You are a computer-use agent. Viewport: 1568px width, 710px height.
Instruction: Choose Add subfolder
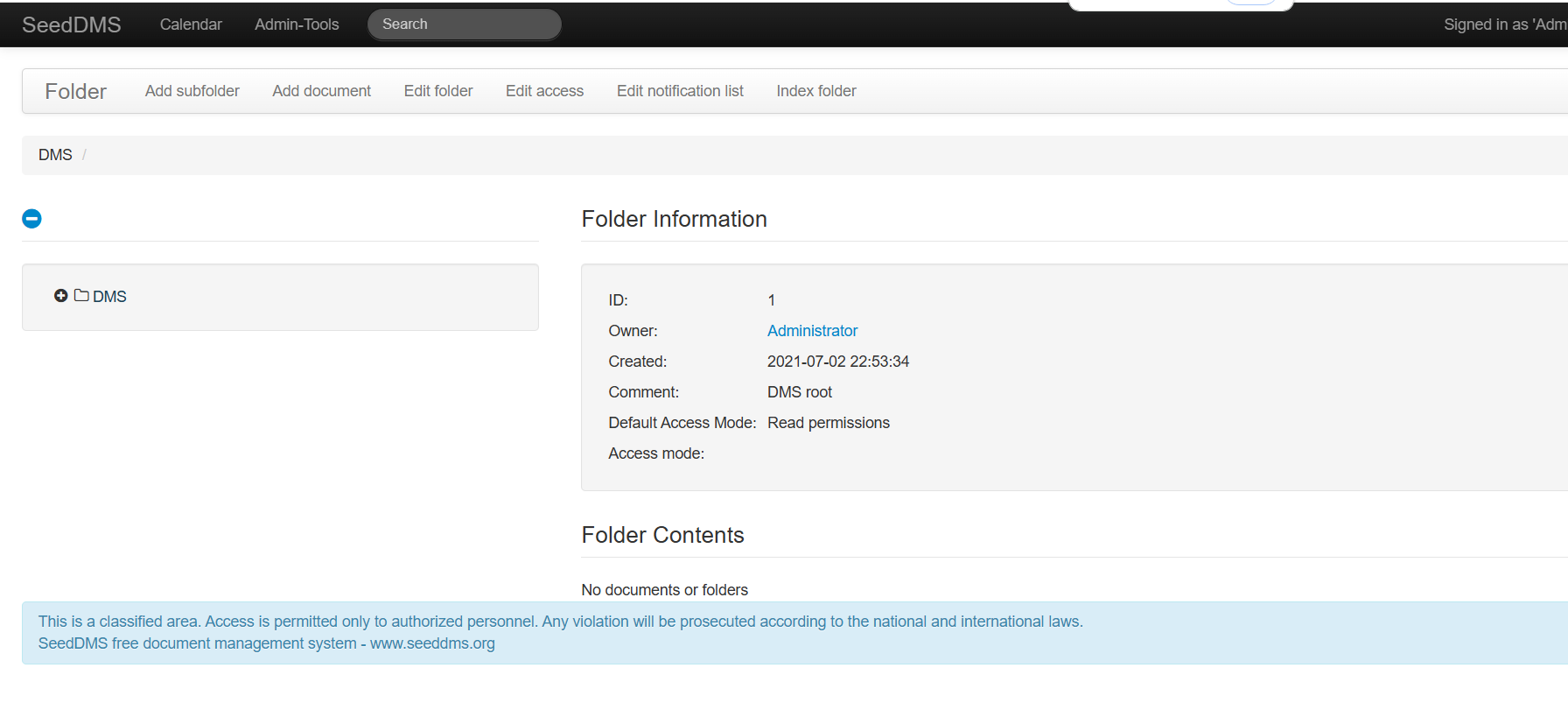(x=192, y=91)
